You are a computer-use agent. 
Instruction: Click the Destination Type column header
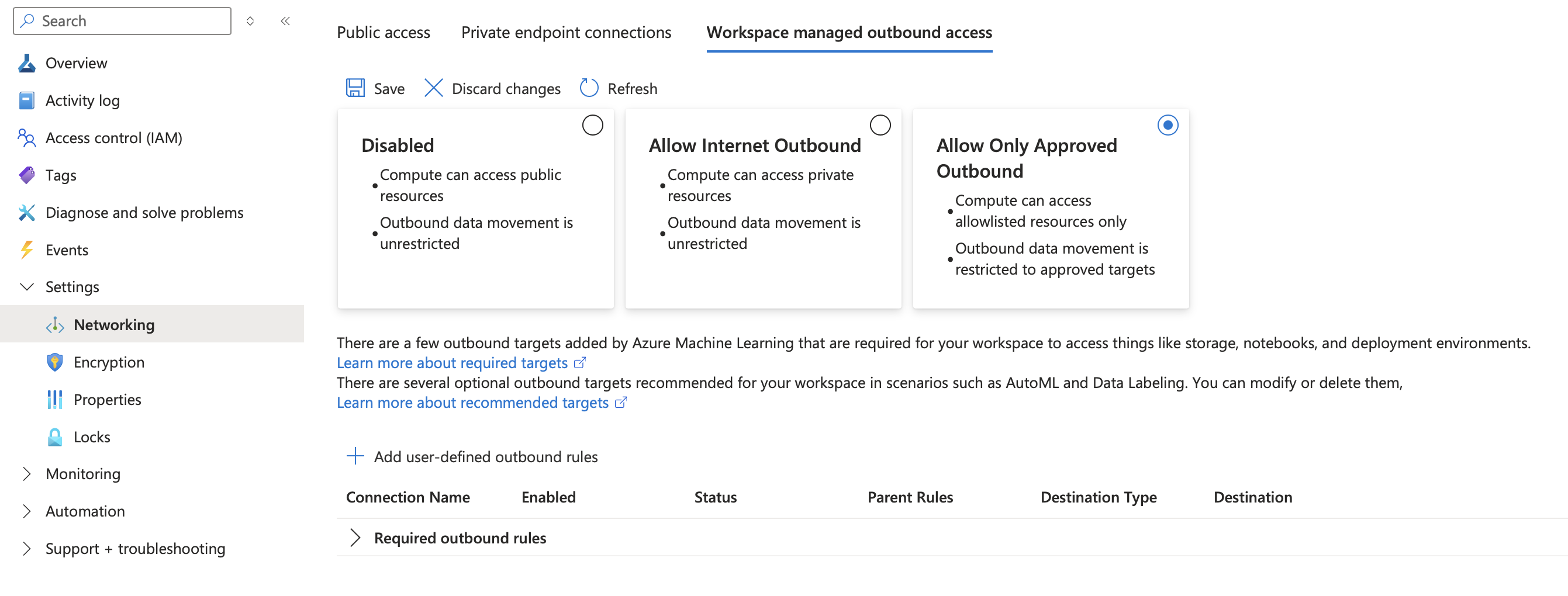pyautogui.click(x=1099, y=497)
